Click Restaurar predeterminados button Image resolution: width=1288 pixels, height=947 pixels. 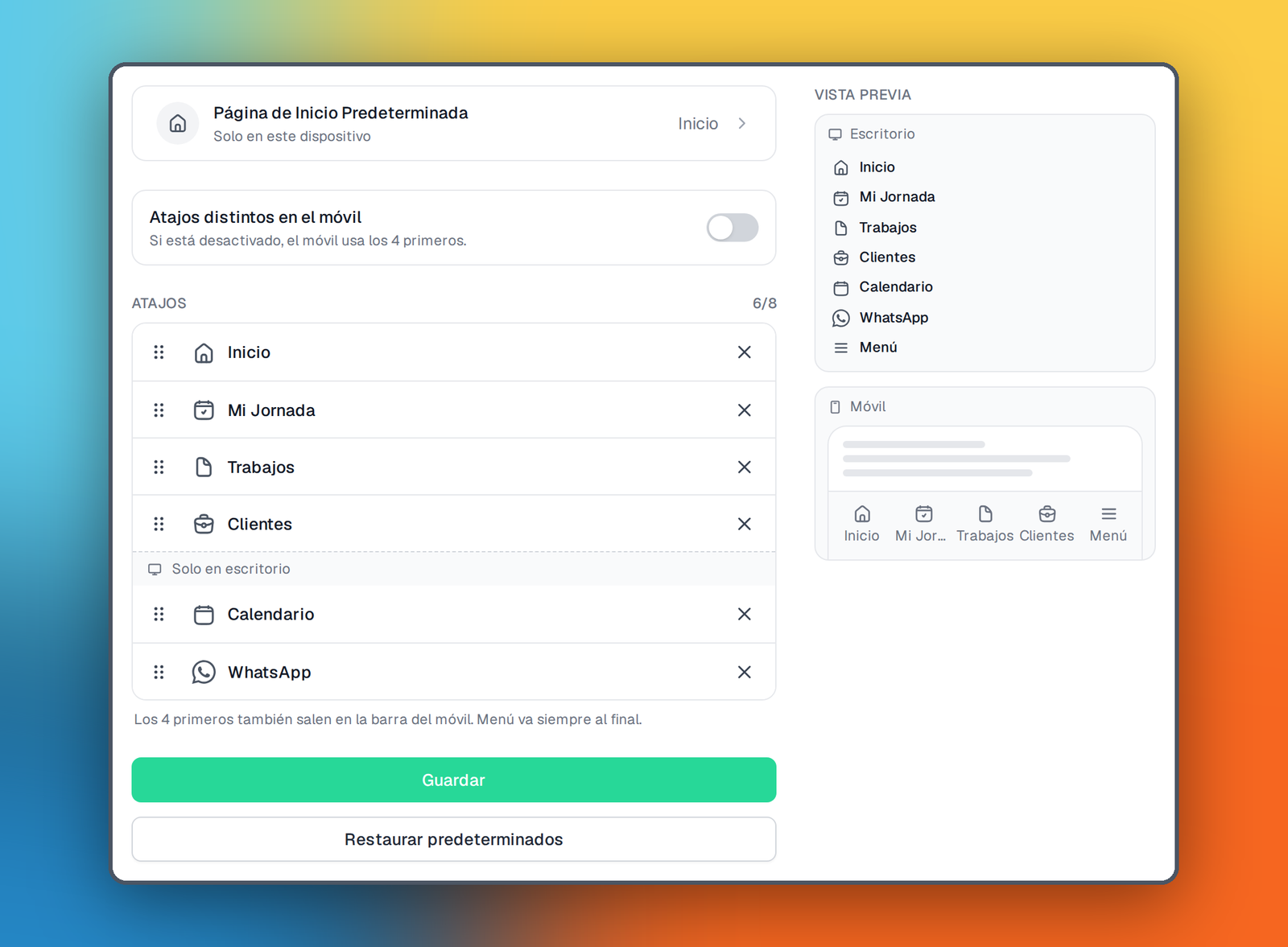(x=454, y=839)
